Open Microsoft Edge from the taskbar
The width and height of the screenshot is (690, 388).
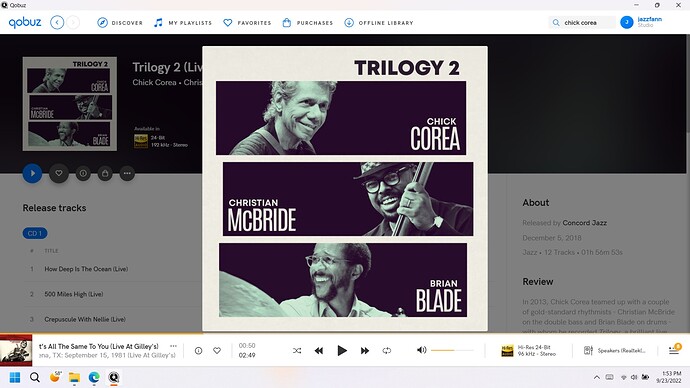(x=94, y=377)
